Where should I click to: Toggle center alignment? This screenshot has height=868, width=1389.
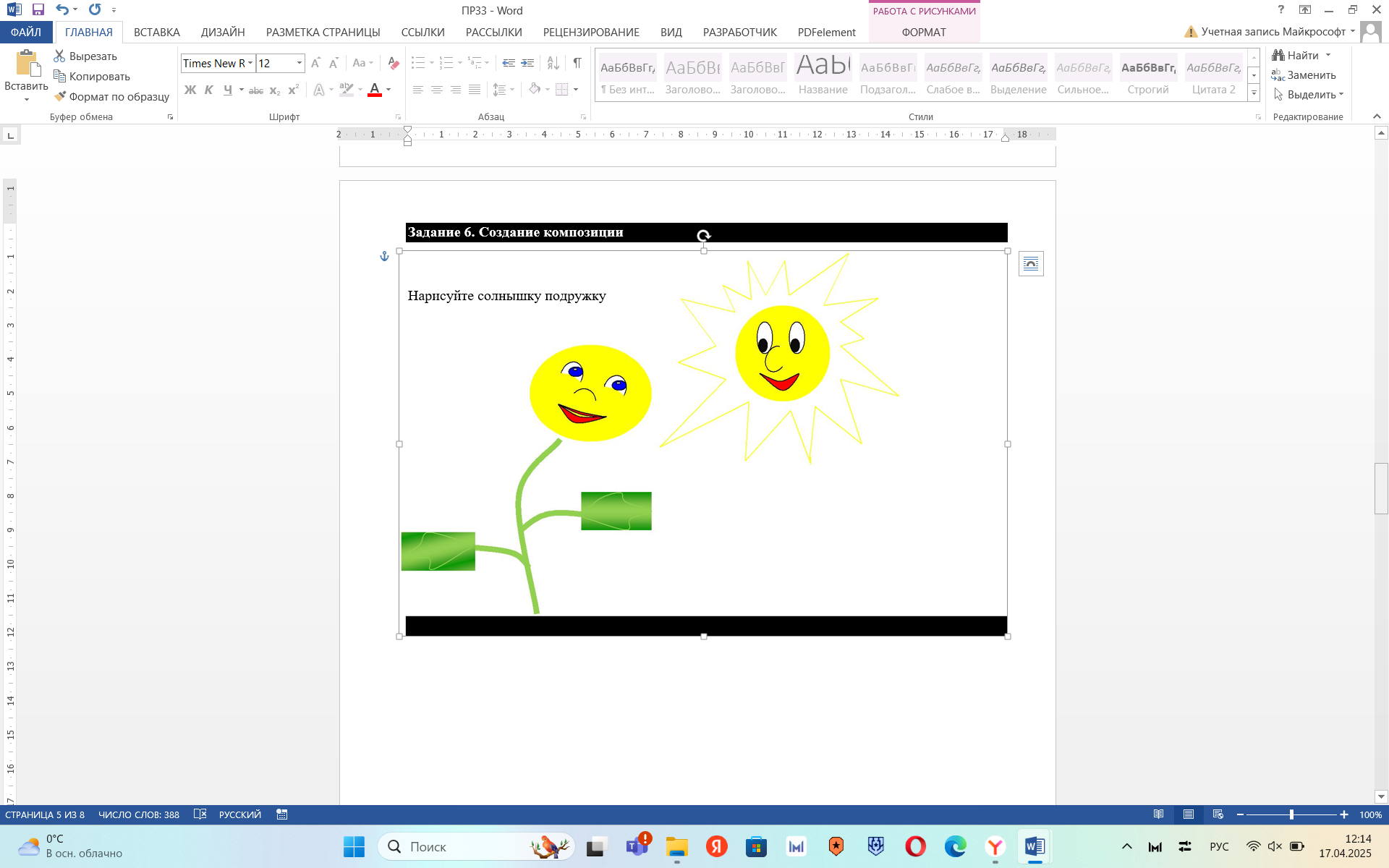[x=437, y=90]
